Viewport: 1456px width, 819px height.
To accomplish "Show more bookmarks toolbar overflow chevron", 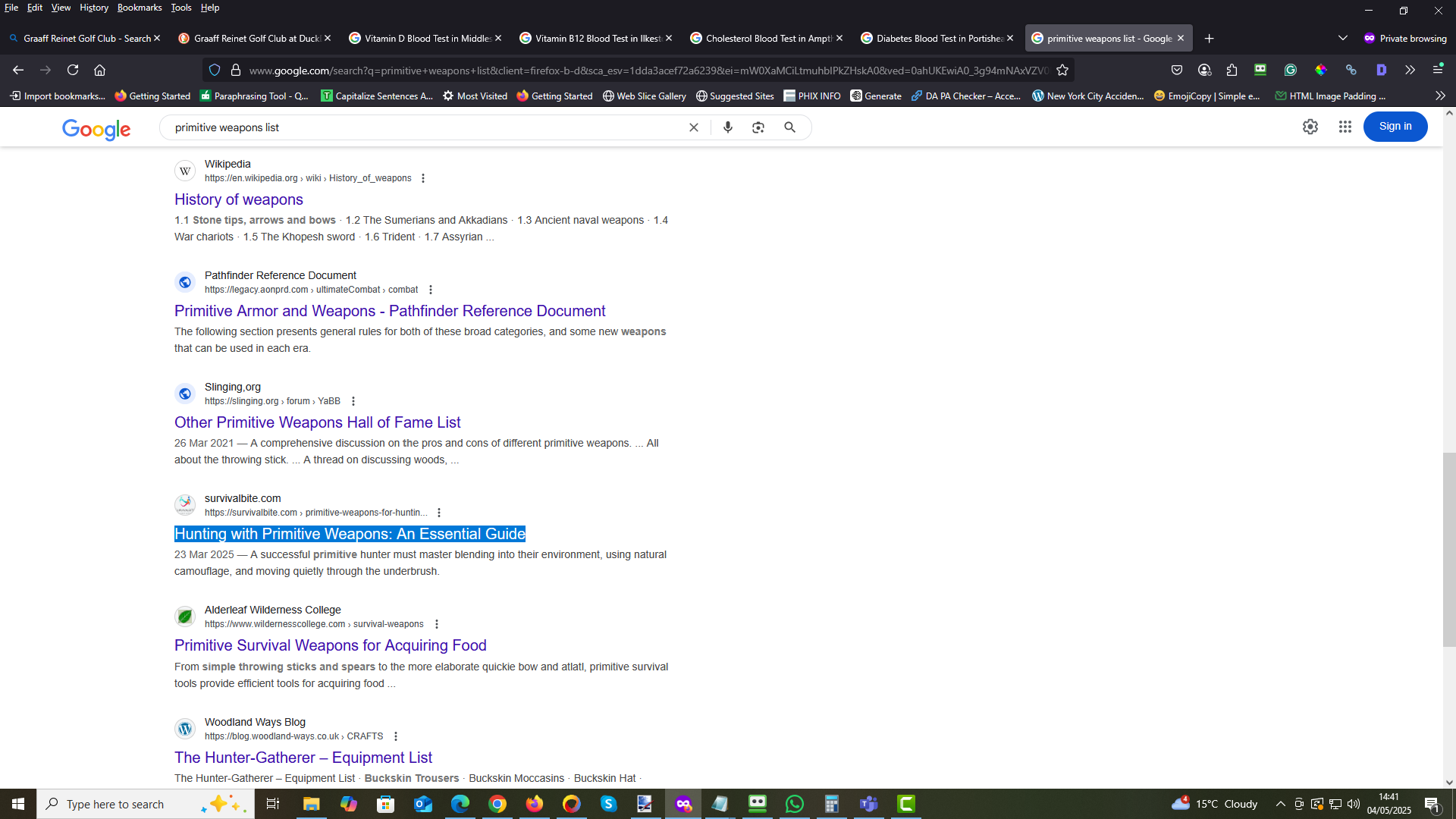I will (x=1440, y=96).
